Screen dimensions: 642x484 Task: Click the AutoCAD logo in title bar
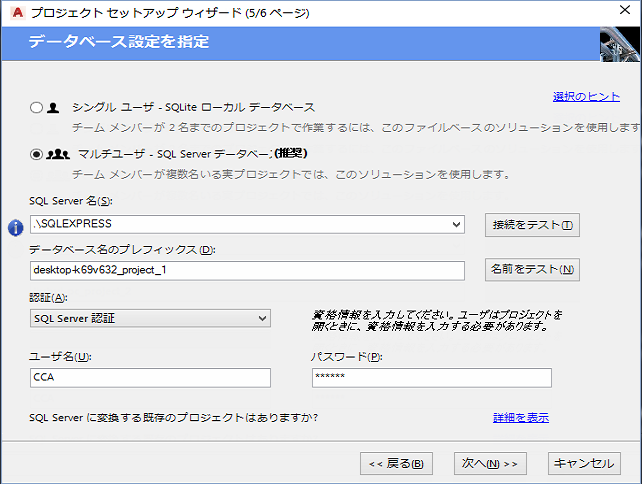tap(17, 12)
